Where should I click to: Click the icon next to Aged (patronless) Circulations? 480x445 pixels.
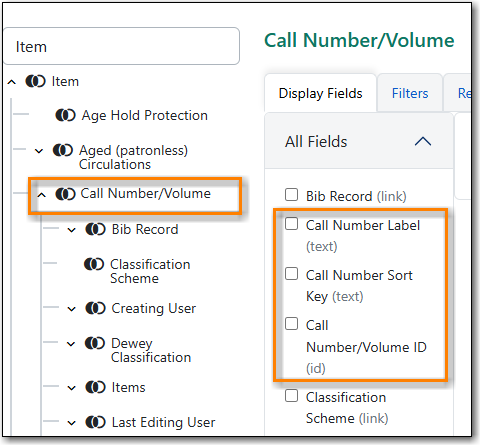click(63, 150)
